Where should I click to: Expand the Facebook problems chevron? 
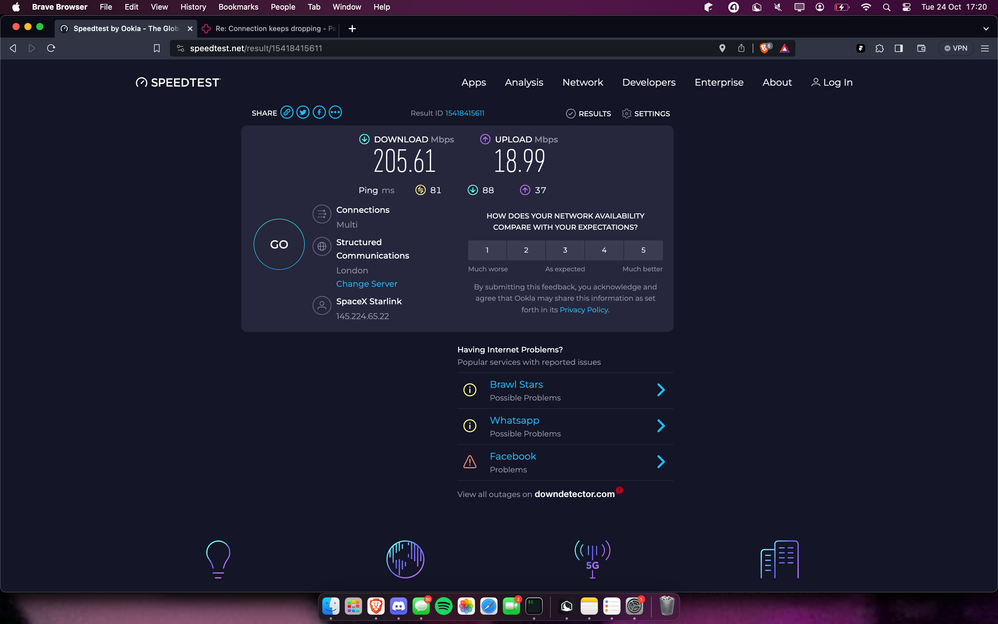pyautogui.click(x=661, y=462)
